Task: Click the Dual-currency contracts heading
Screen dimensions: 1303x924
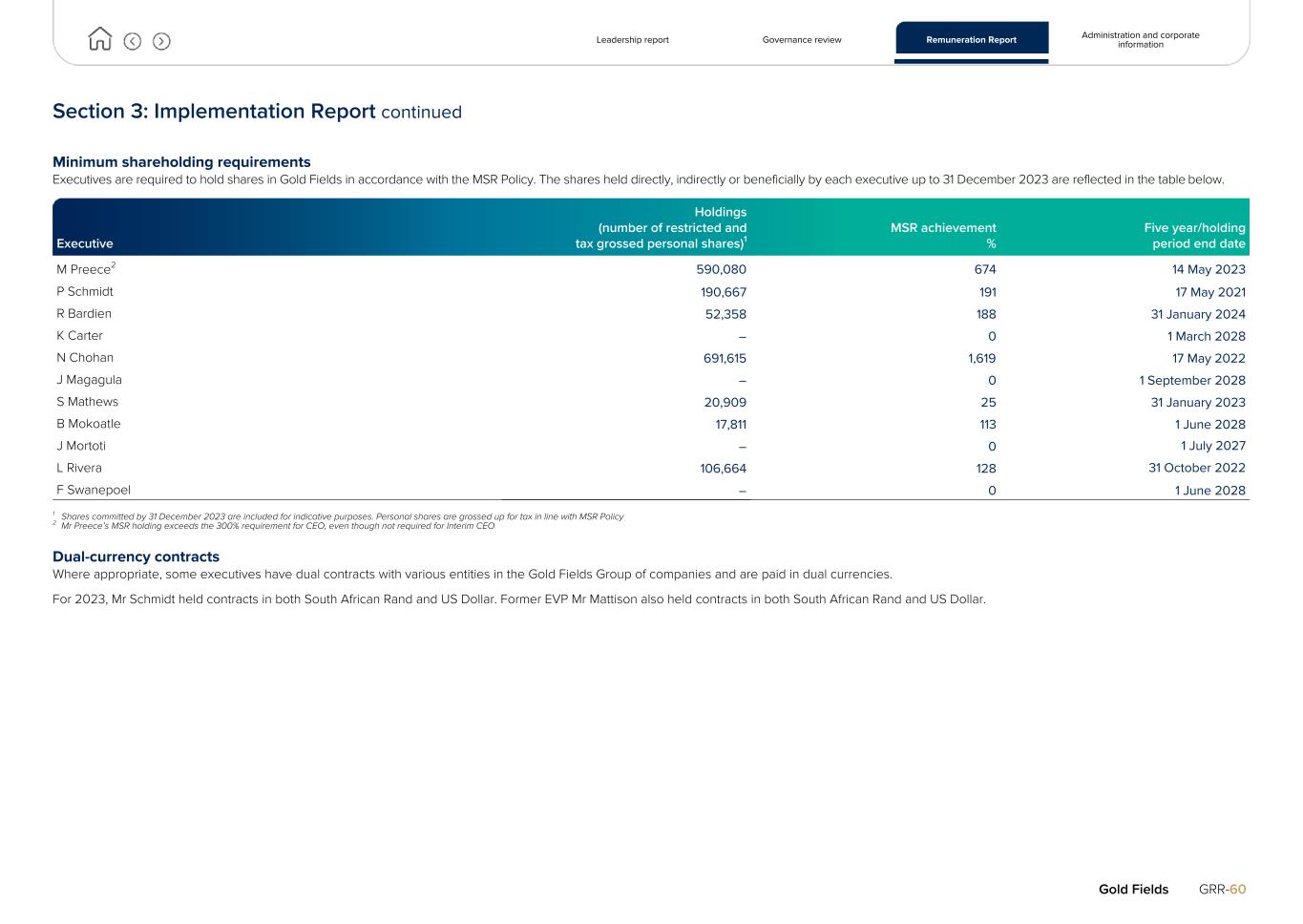Action: coord(136,556)
